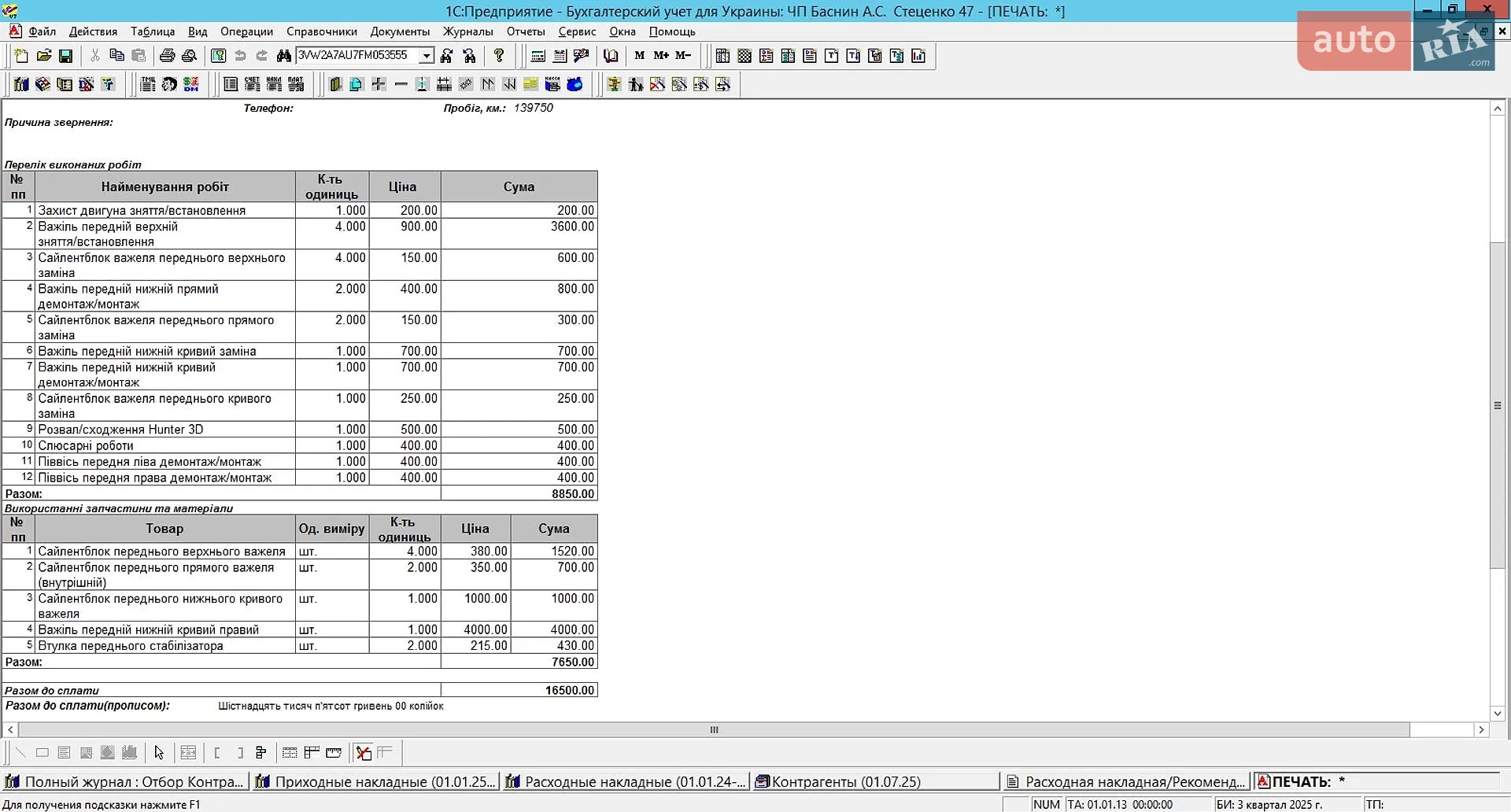Open print preview with magnifier-printer icon
1511x812 pixels.
coord(189,56)
